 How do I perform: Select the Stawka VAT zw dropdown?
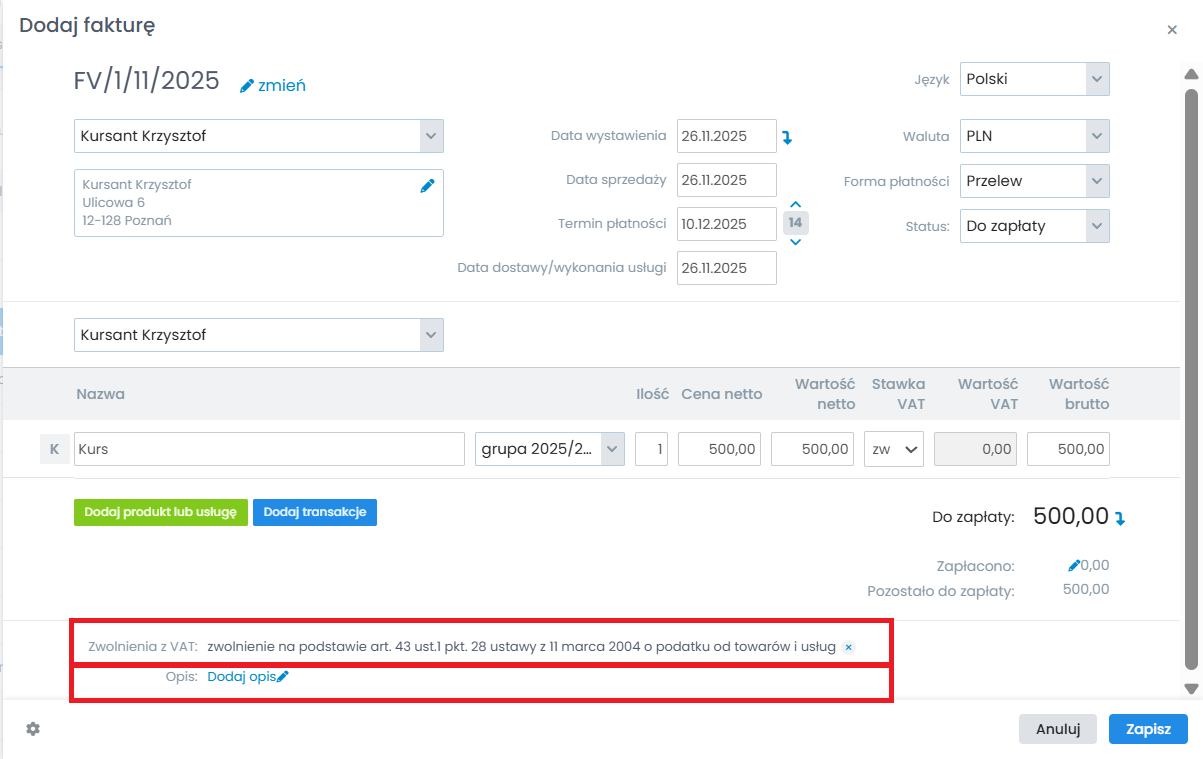[x=894, y=449]
